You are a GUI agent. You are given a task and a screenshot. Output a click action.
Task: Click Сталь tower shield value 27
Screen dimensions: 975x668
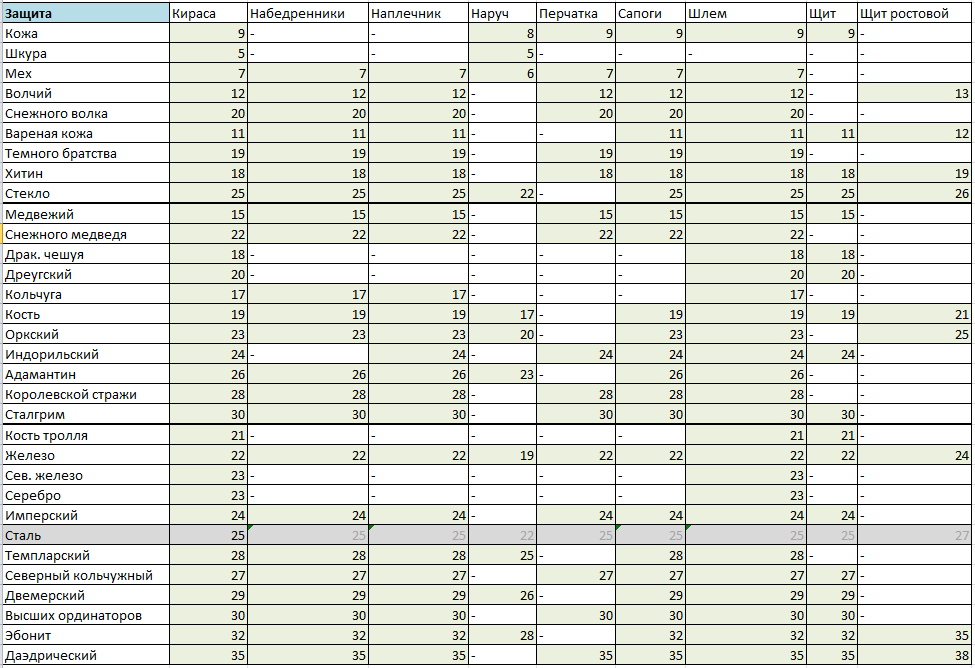[914, 535]
